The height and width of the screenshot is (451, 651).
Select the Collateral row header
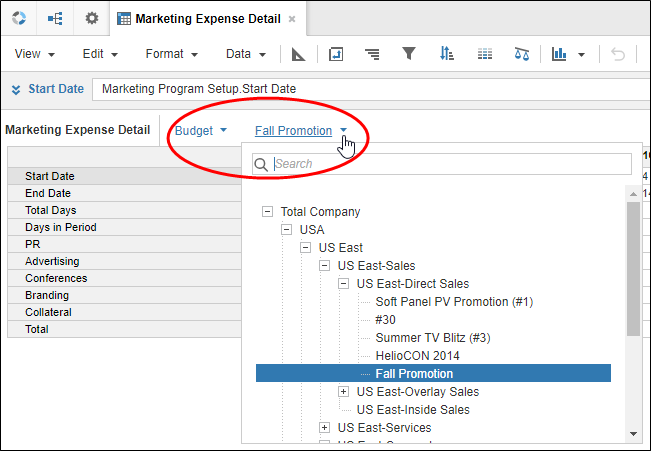point(125,312)
